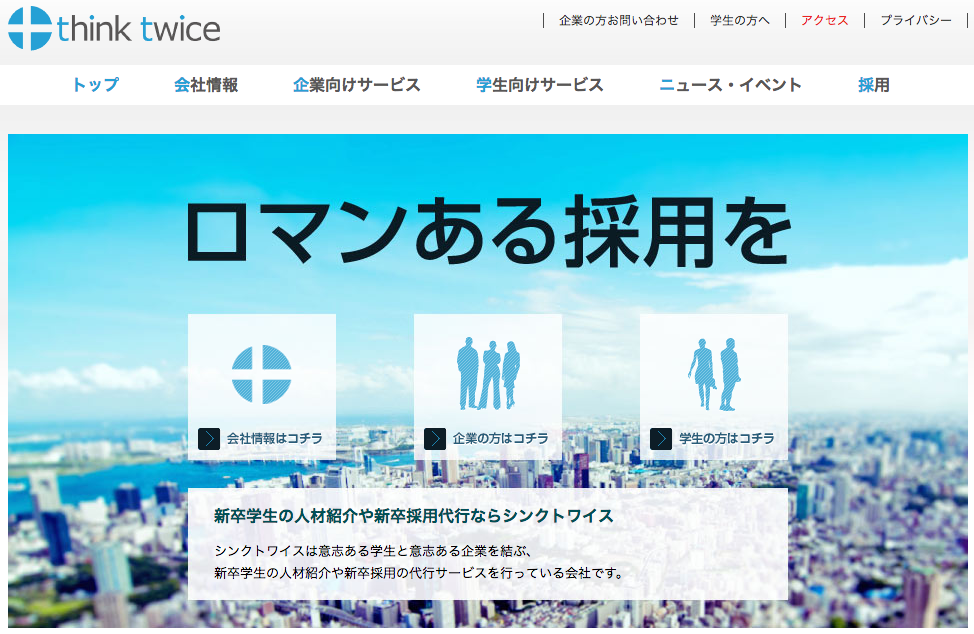This screenshot has height=634, width=974.
Task: Open the プライバシー link
Action: pyautogui.click(x=916, y=20)
